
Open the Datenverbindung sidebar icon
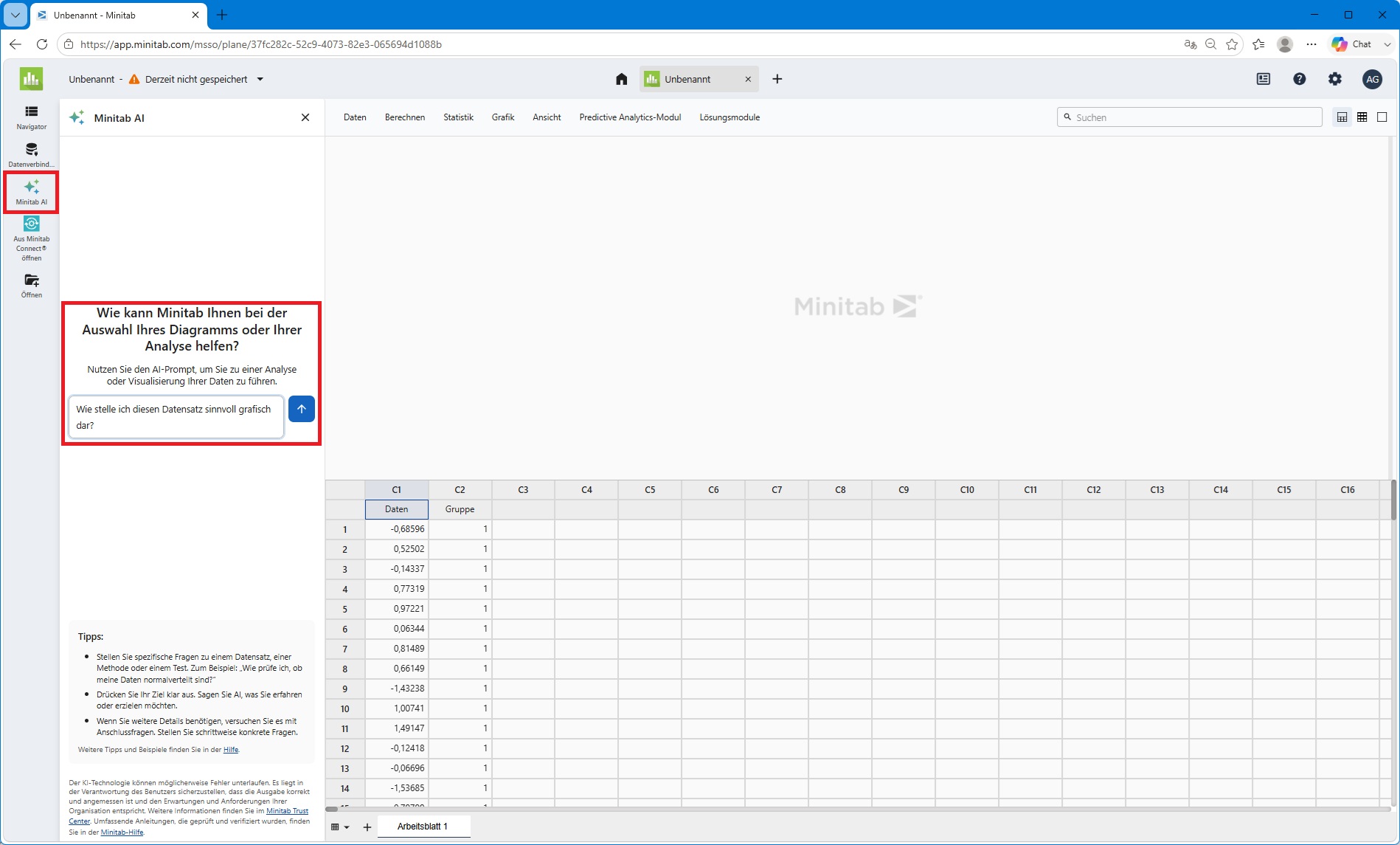(x=31, y=155)
